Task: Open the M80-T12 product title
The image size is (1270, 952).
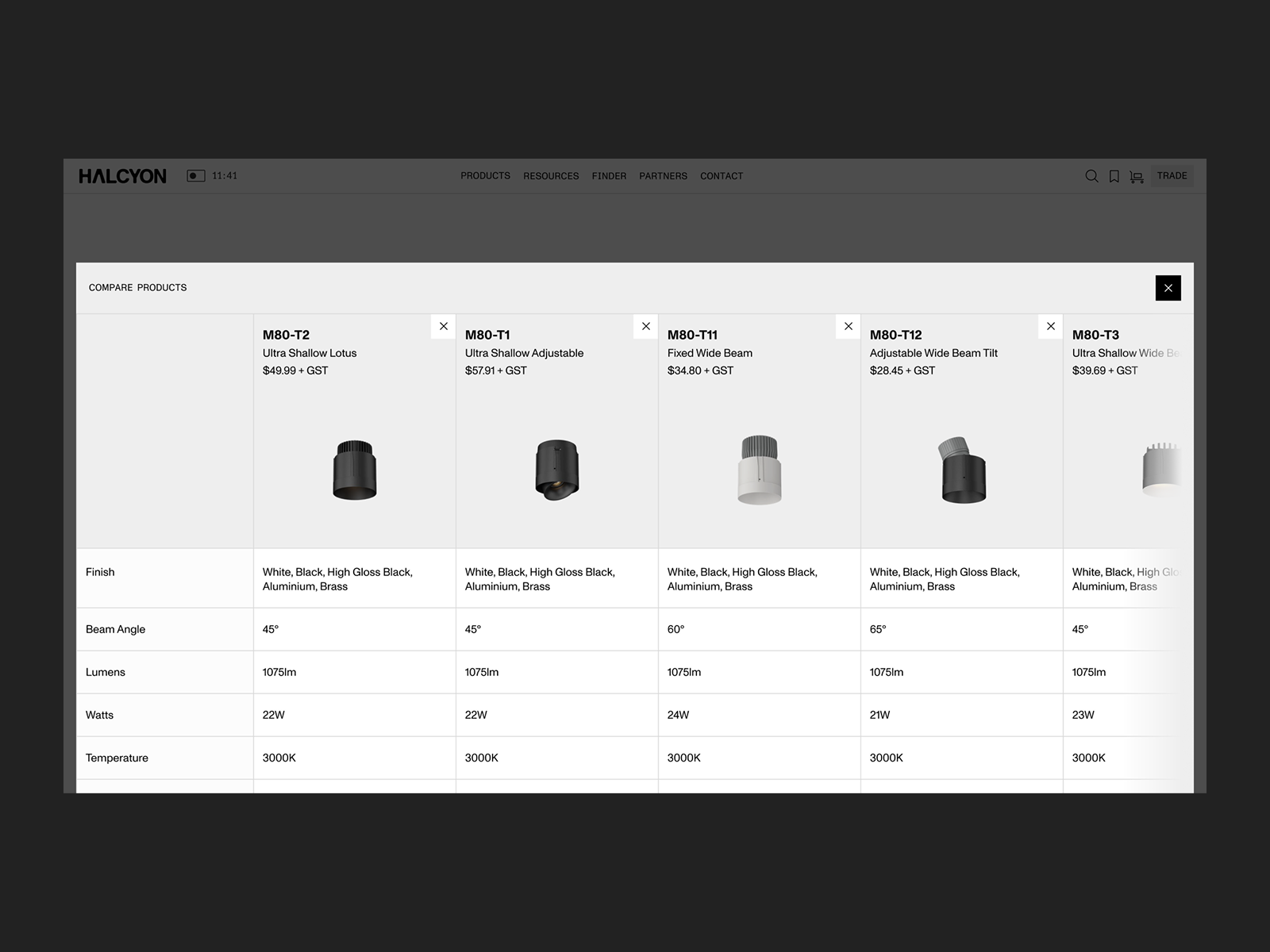Action: point(896,335)
